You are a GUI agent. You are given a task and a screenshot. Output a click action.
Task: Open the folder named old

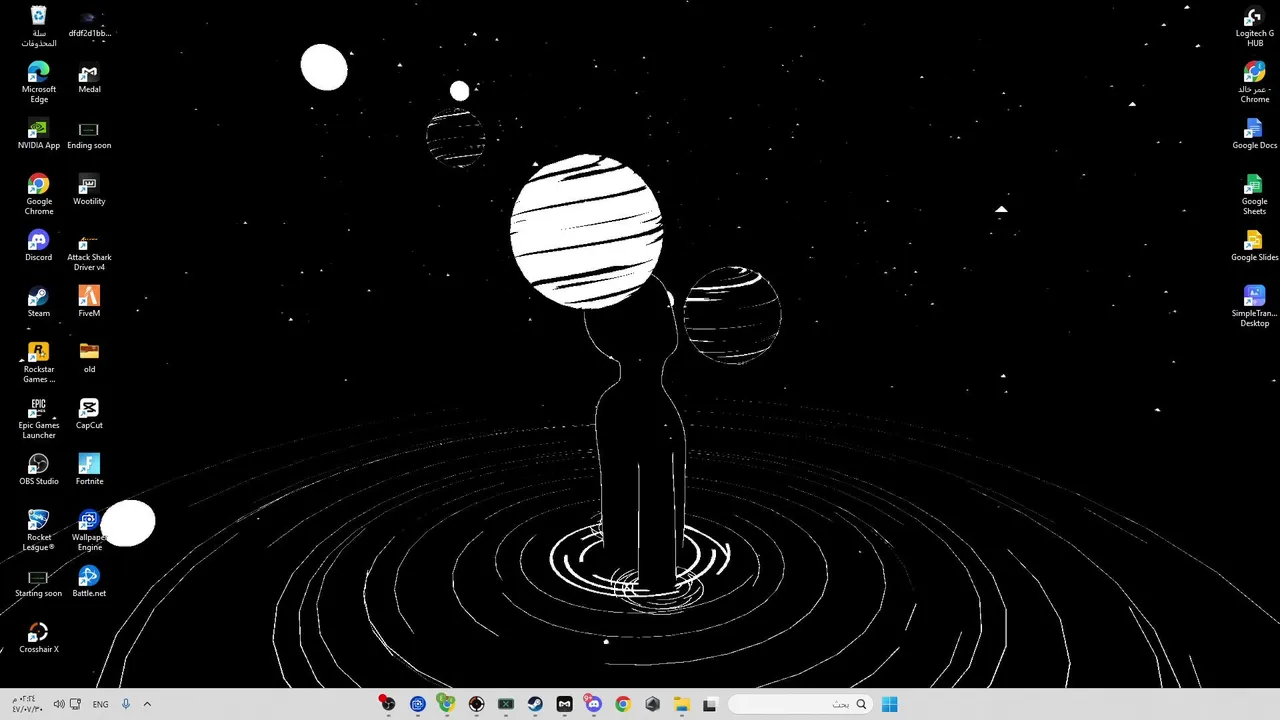(89, 360)
